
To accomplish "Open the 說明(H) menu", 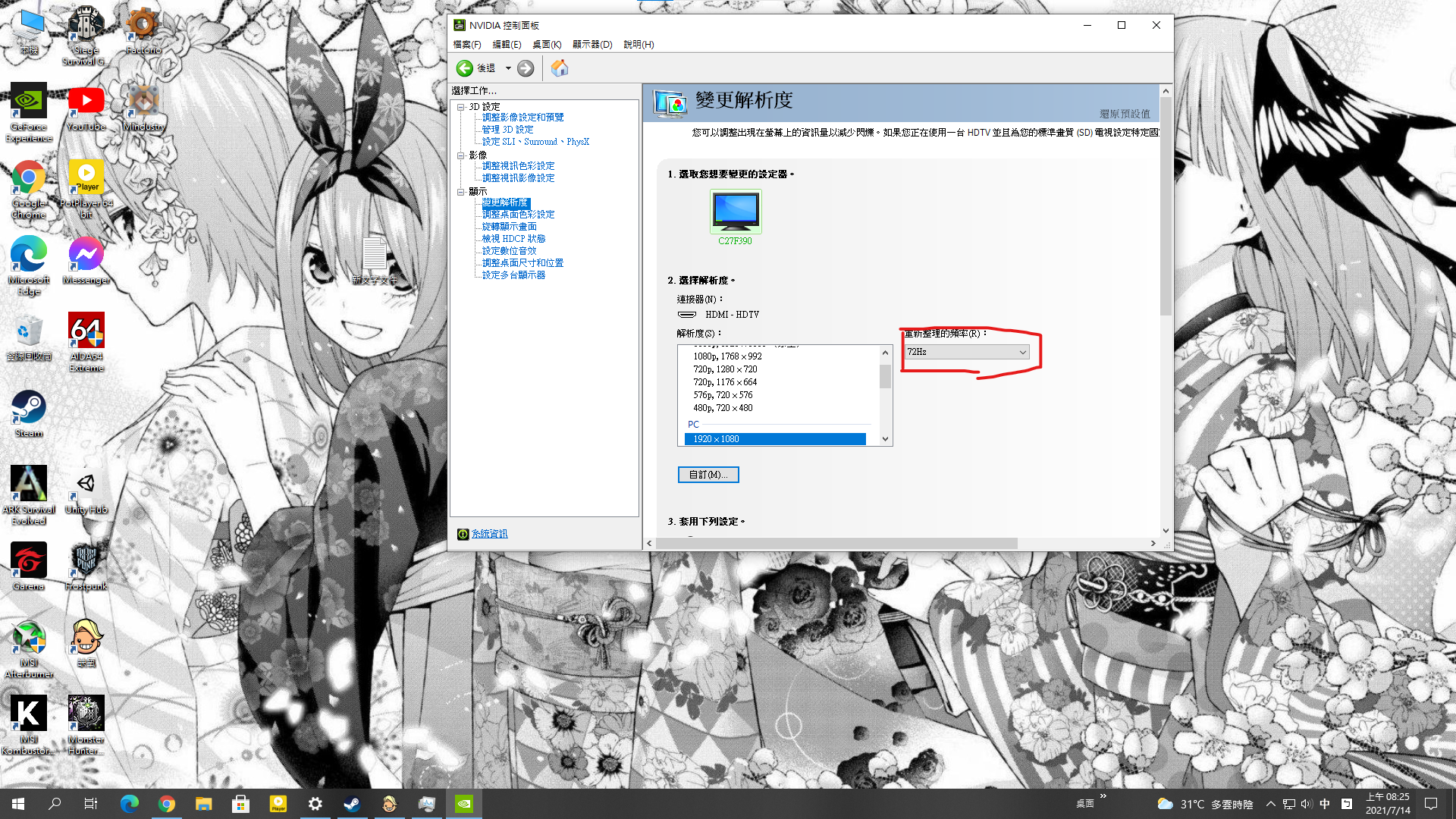I will click(639, 45).
